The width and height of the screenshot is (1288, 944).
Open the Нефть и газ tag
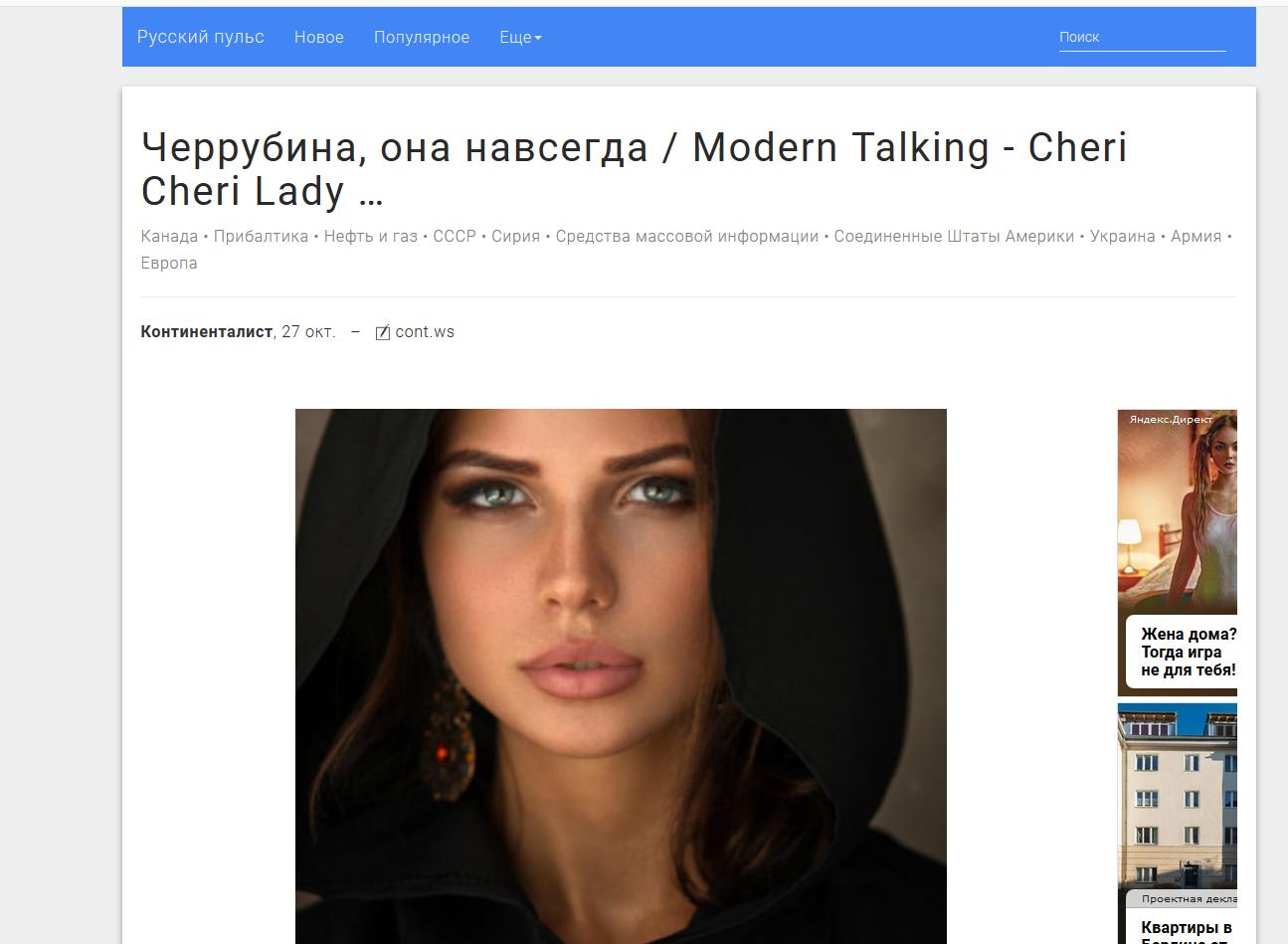click(x=371, y=236)
